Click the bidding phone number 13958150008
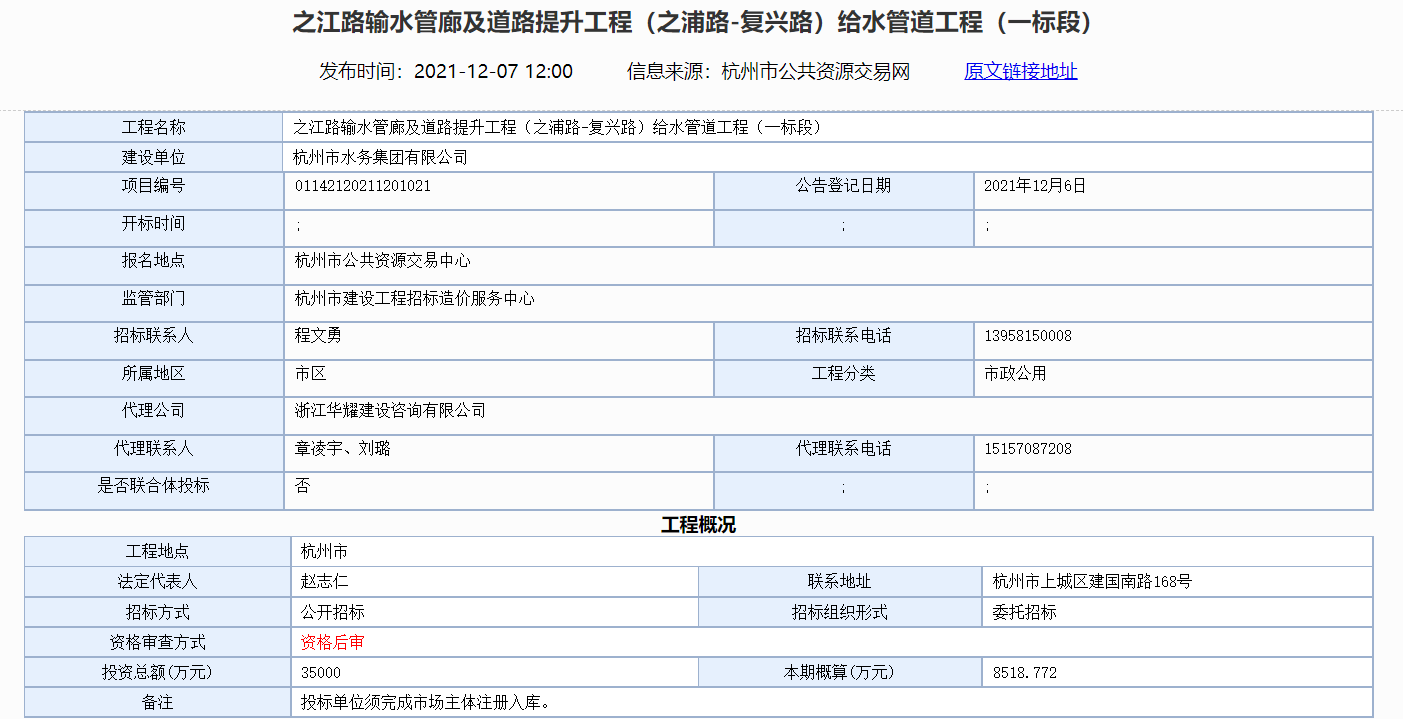1403x719 pixels. click(x=1027, y=336)
